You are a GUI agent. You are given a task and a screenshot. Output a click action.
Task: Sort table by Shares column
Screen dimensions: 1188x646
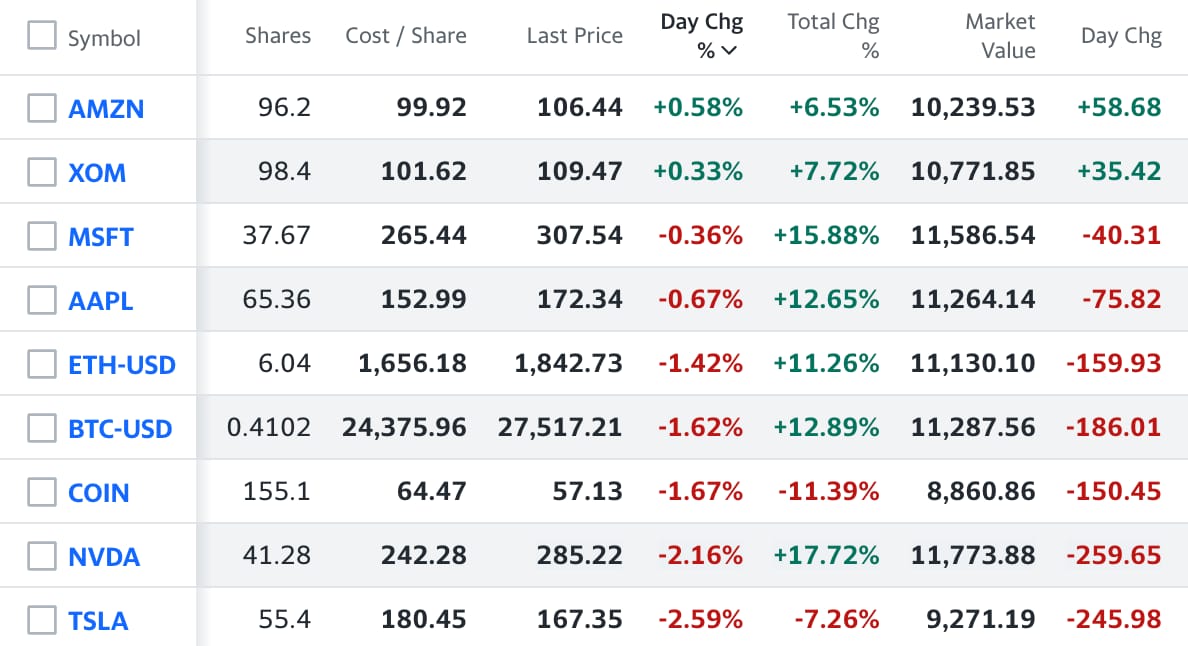(x=278, y=36)
